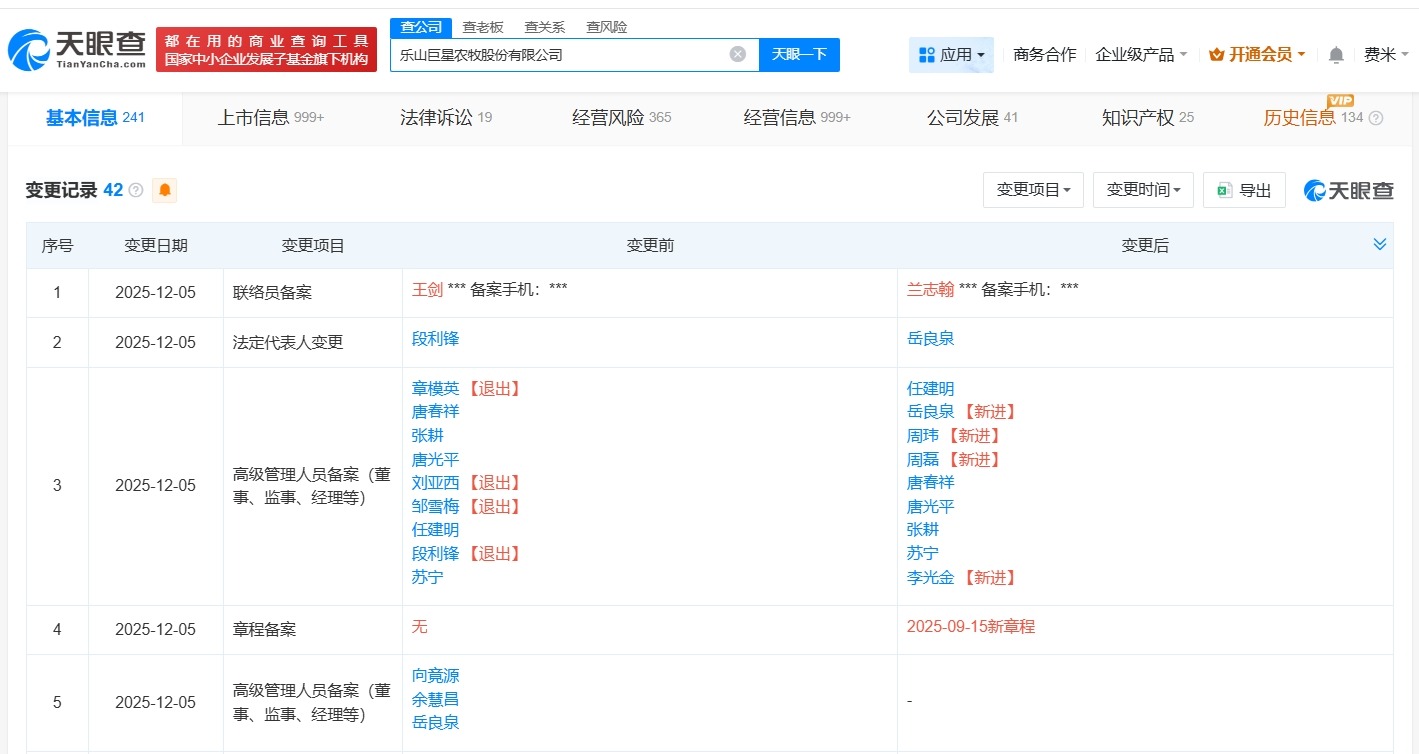Viewport: 1419px width, 754px height.
Task: Open the 变更项目 filter dropdown
Action: [1033, 190]
